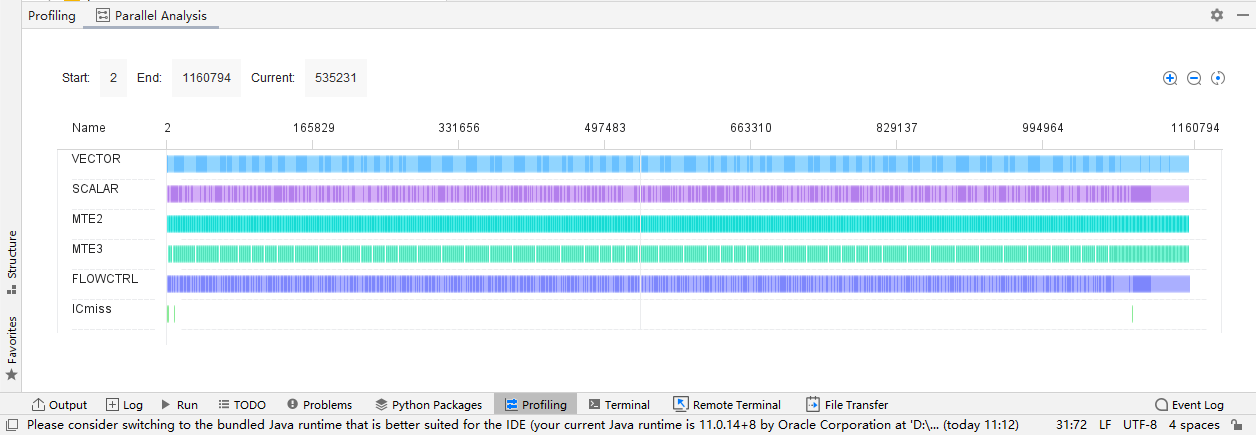Click the reset zoom icon
The width and height of the screenshot is (1256, 435).
coord(1218,78)
